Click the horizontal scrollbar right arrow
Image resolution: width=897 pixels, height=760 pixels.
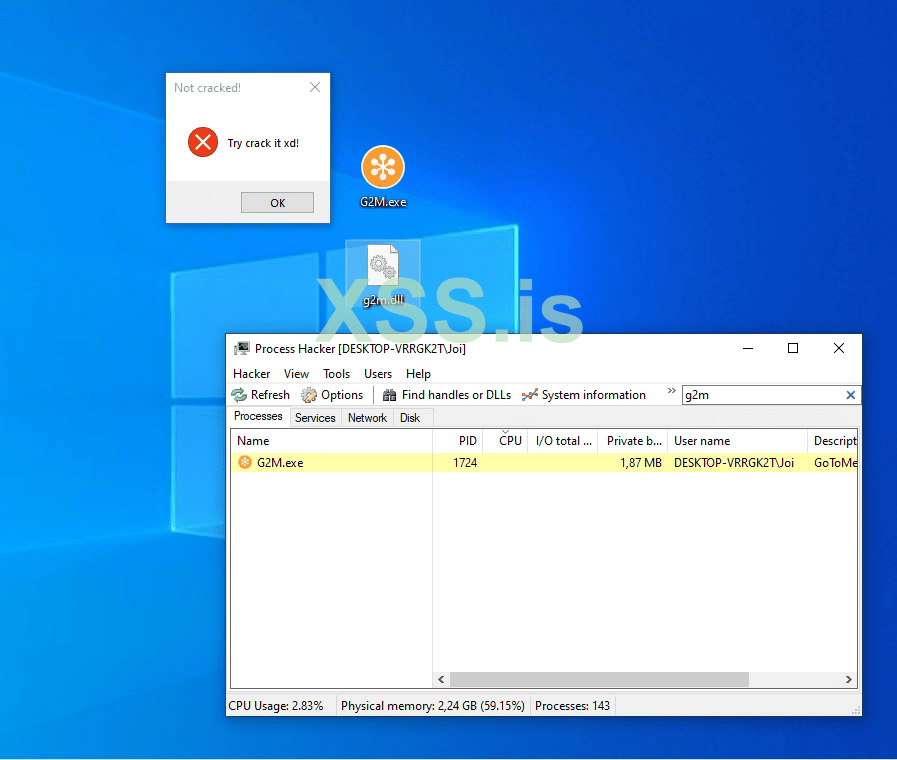[x=848, y=679]
